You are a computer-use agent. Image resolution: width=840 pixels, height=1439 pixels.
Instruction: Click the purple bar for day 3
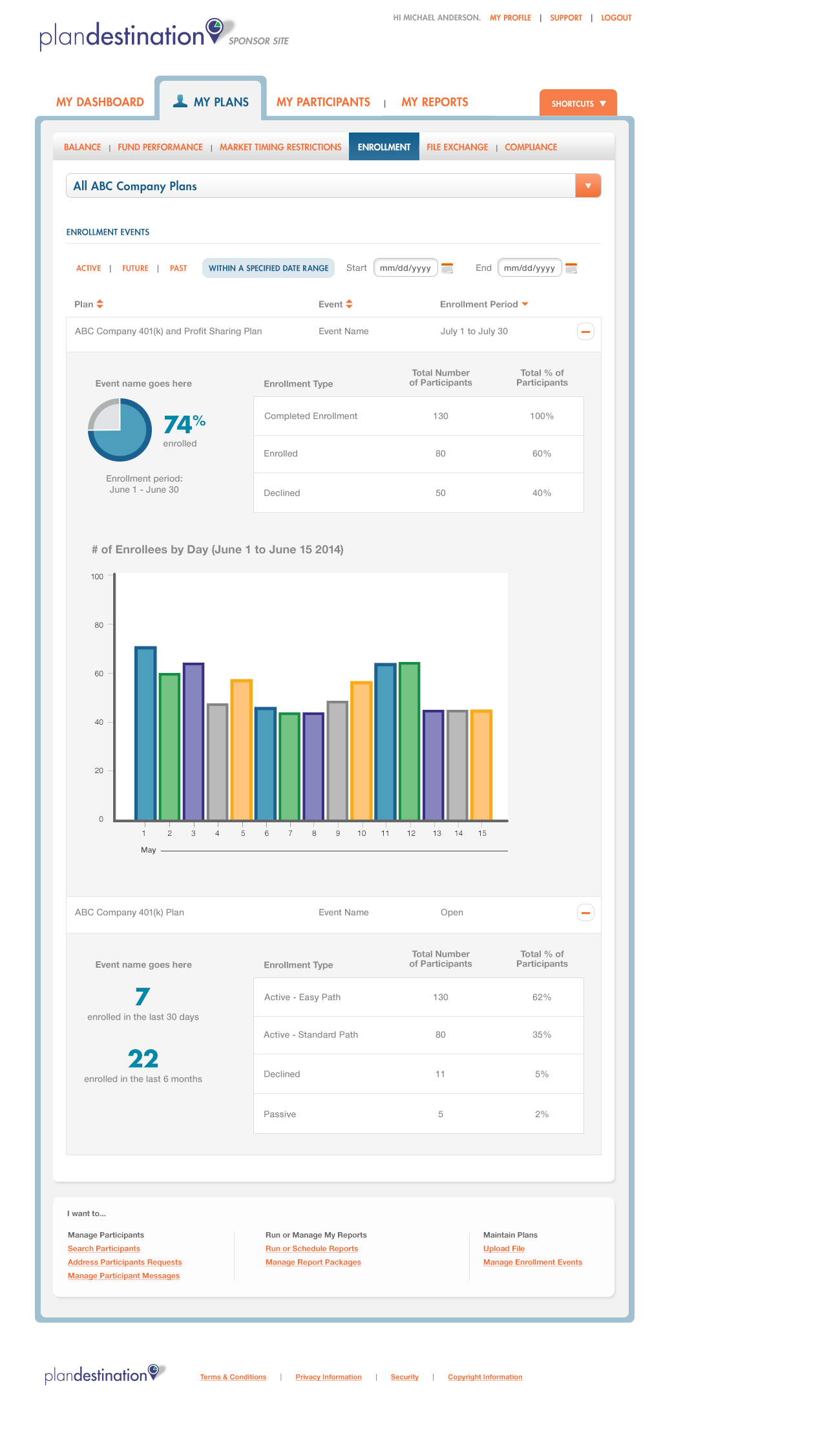(193, 741)
